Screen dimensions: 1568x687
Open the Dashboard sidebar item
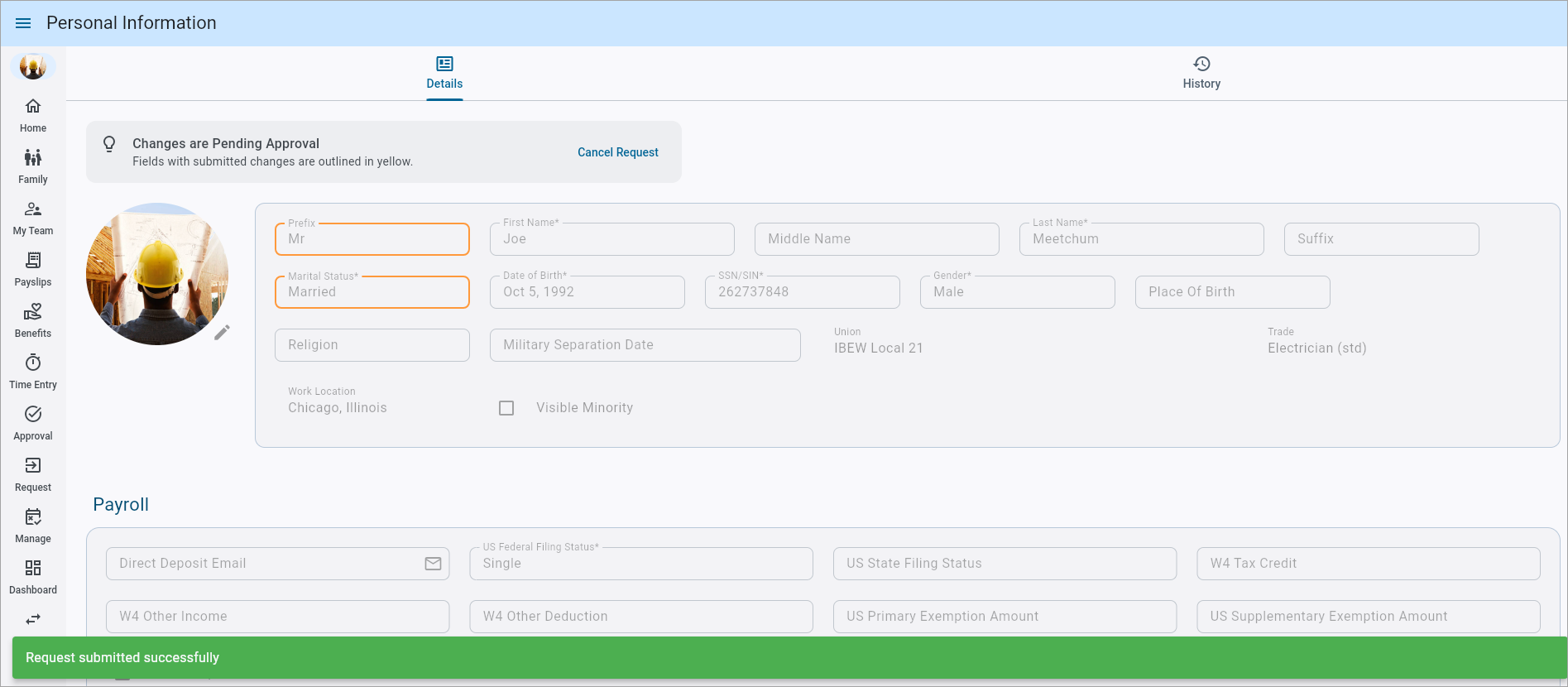(33, 577)
